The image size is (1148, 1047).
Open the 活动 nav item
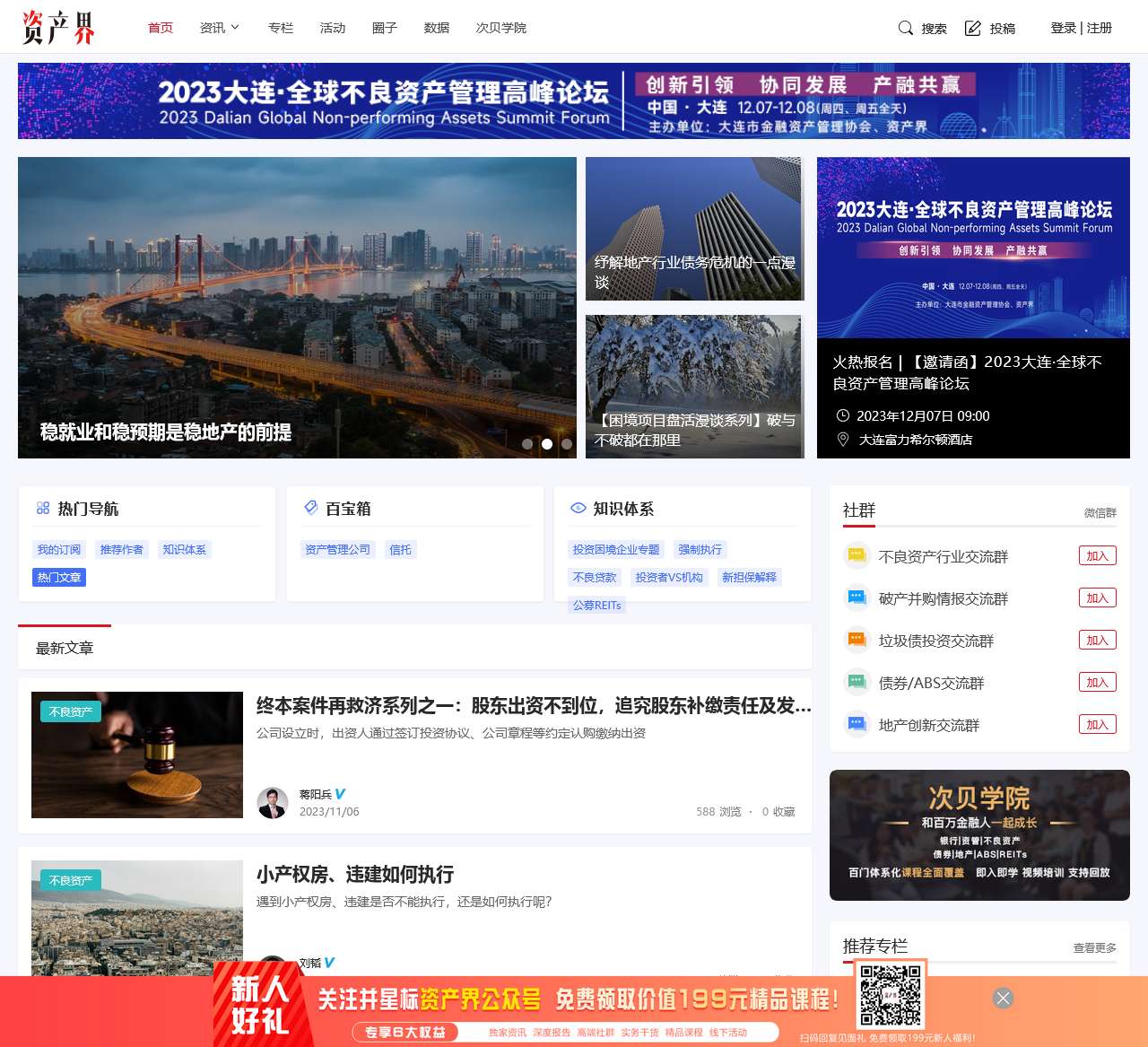click(x=333, y=28)
